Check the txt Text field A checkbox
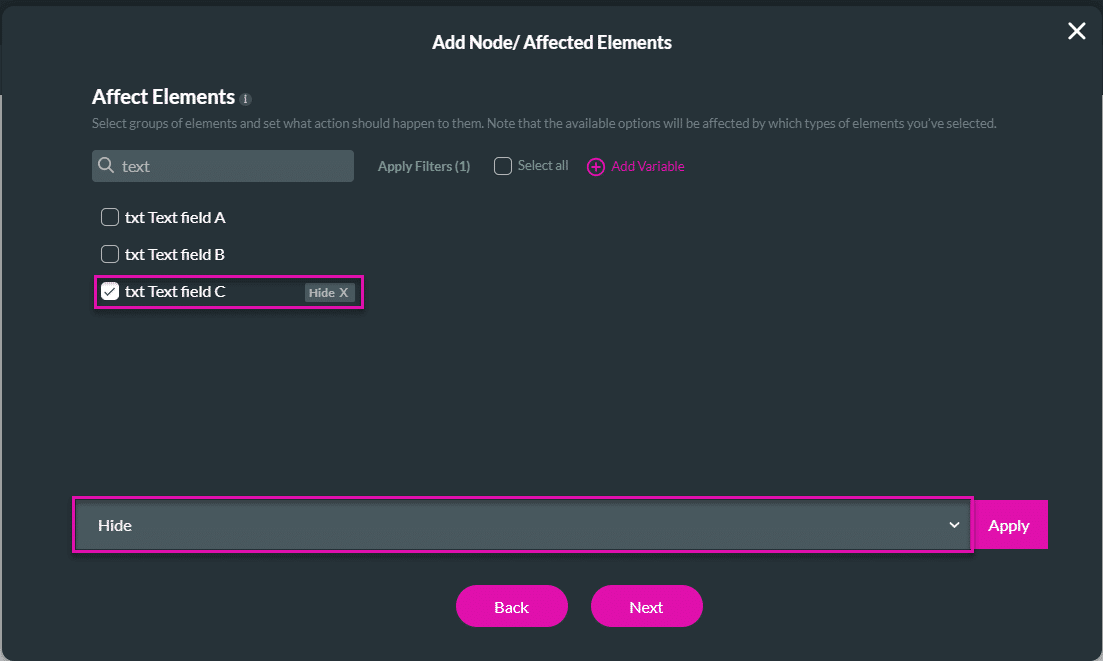Screen dimensions: 1103x661 (x=110, y=216)
